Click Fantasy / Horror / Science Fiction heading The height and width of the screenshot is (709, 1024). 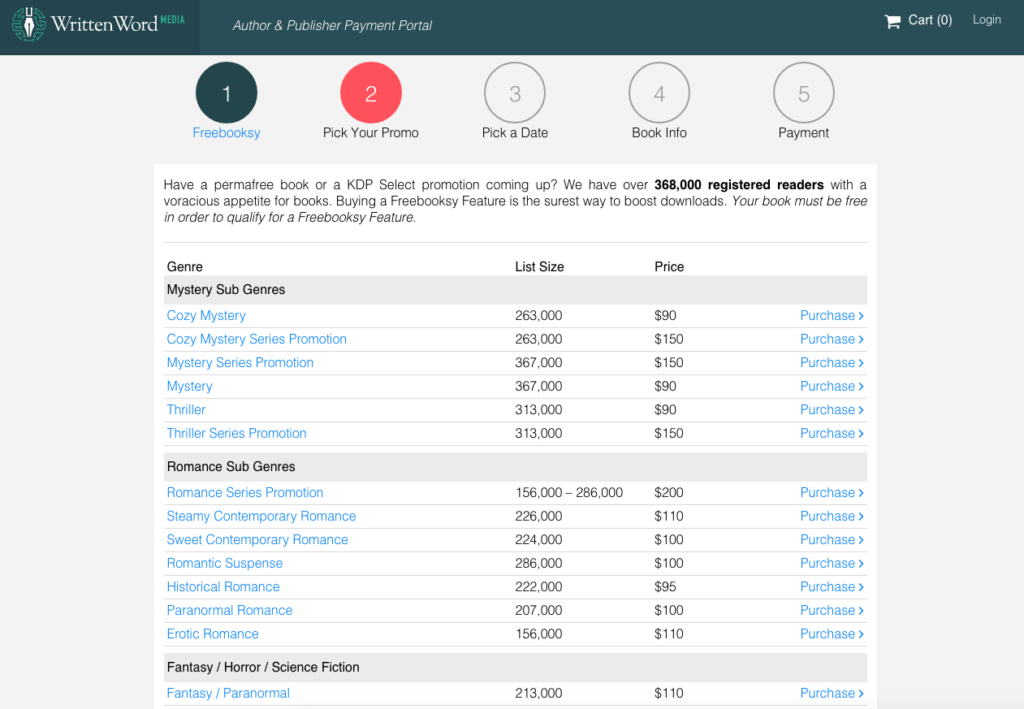(x=263, y=667)
